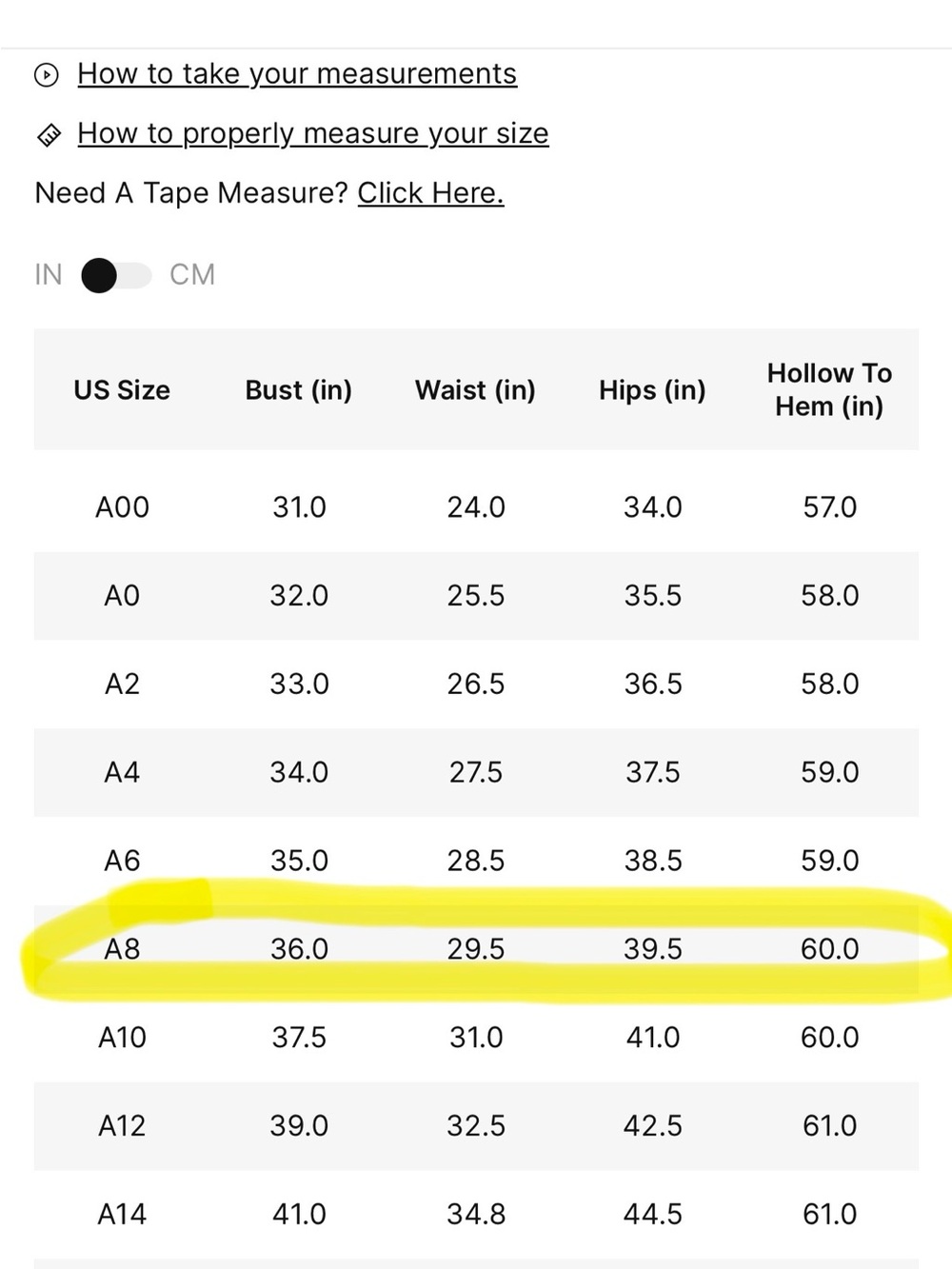952x1269 pixels.
Task: Click the Waist (in) column header
Action: (x=476, y=390)
